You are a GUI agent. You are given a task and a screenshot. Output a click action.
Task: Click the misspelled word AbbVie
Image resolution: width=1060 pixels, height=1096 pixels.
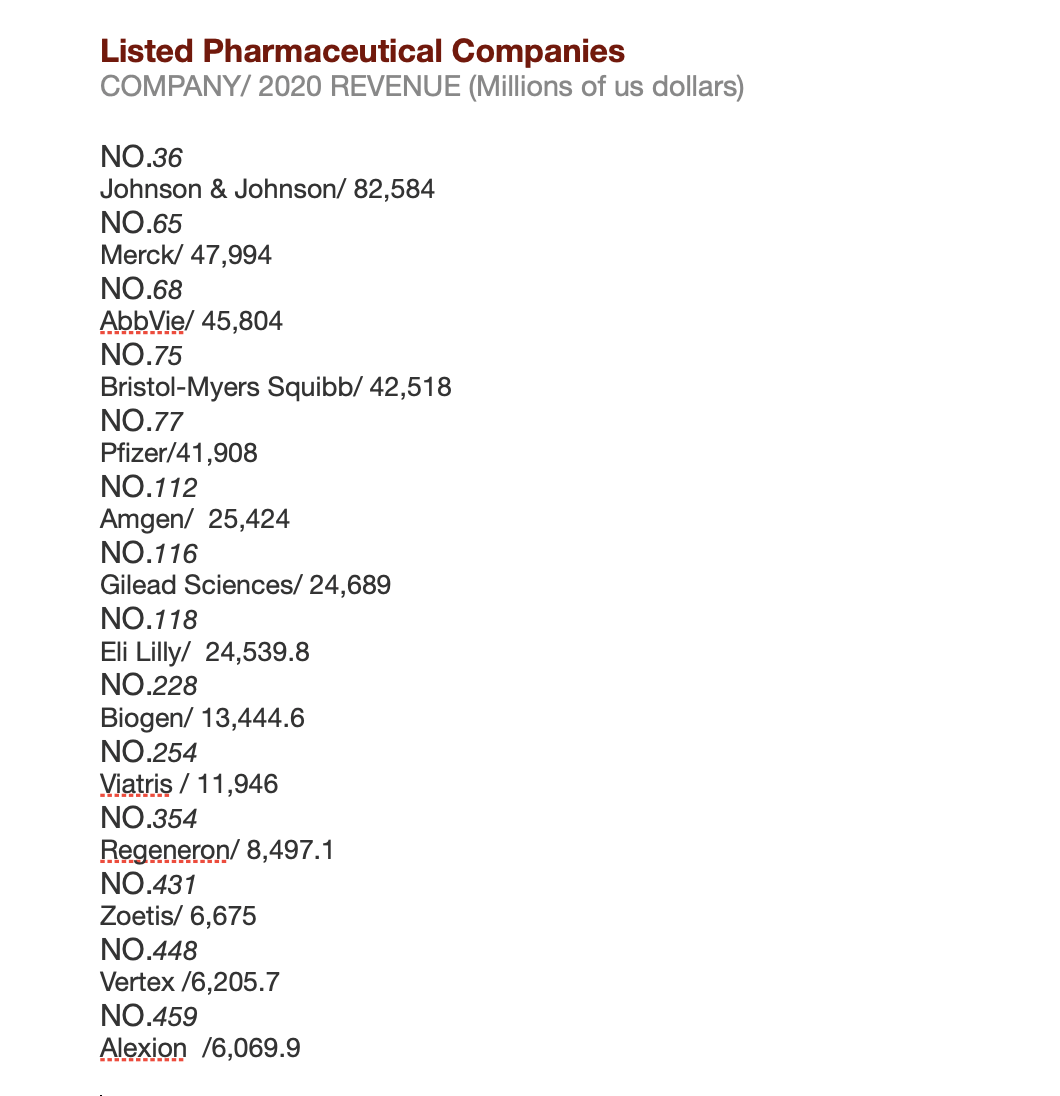(x=142, y=321)
